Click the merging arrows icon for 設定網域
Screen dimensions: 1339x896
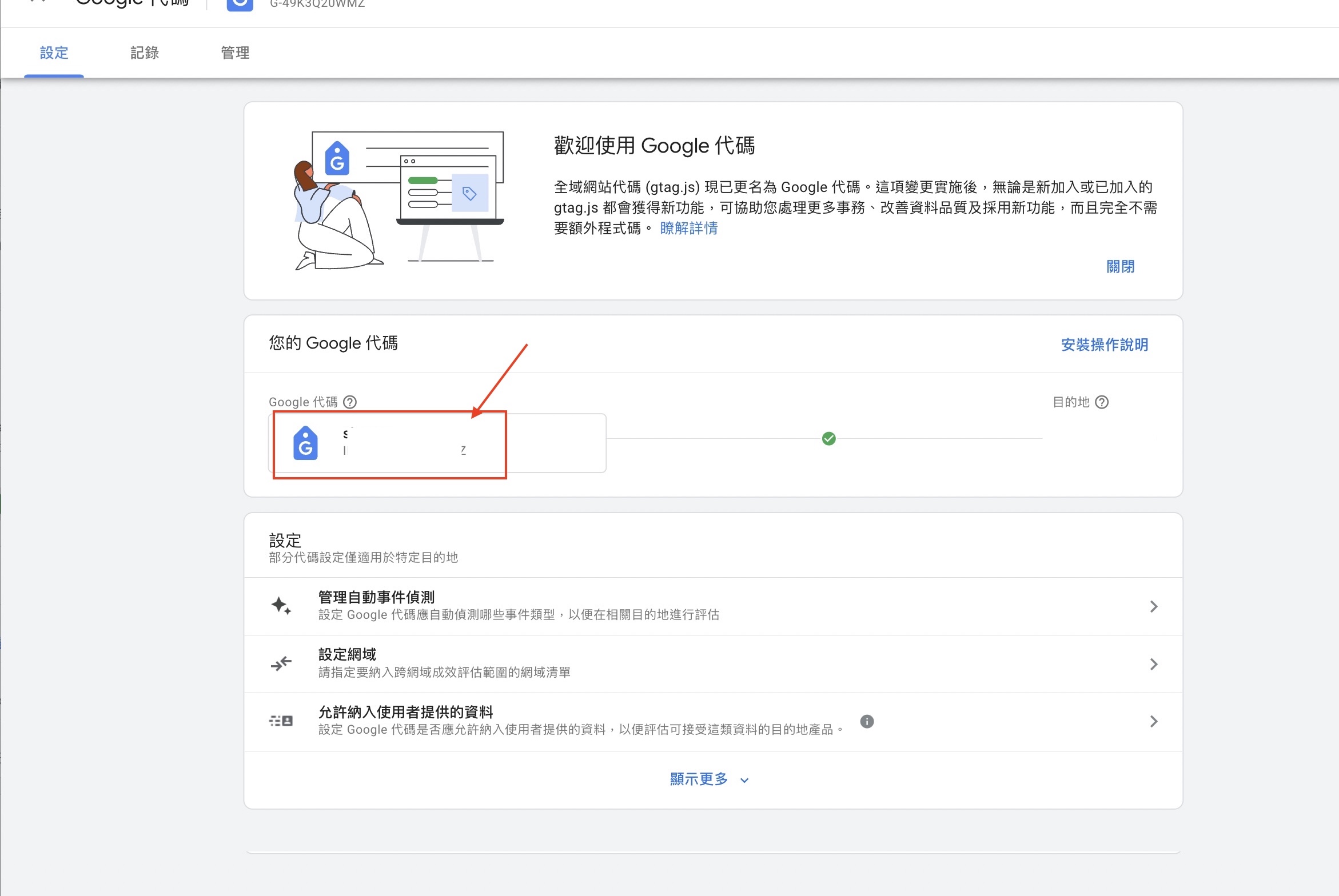[x=281, y=663]
